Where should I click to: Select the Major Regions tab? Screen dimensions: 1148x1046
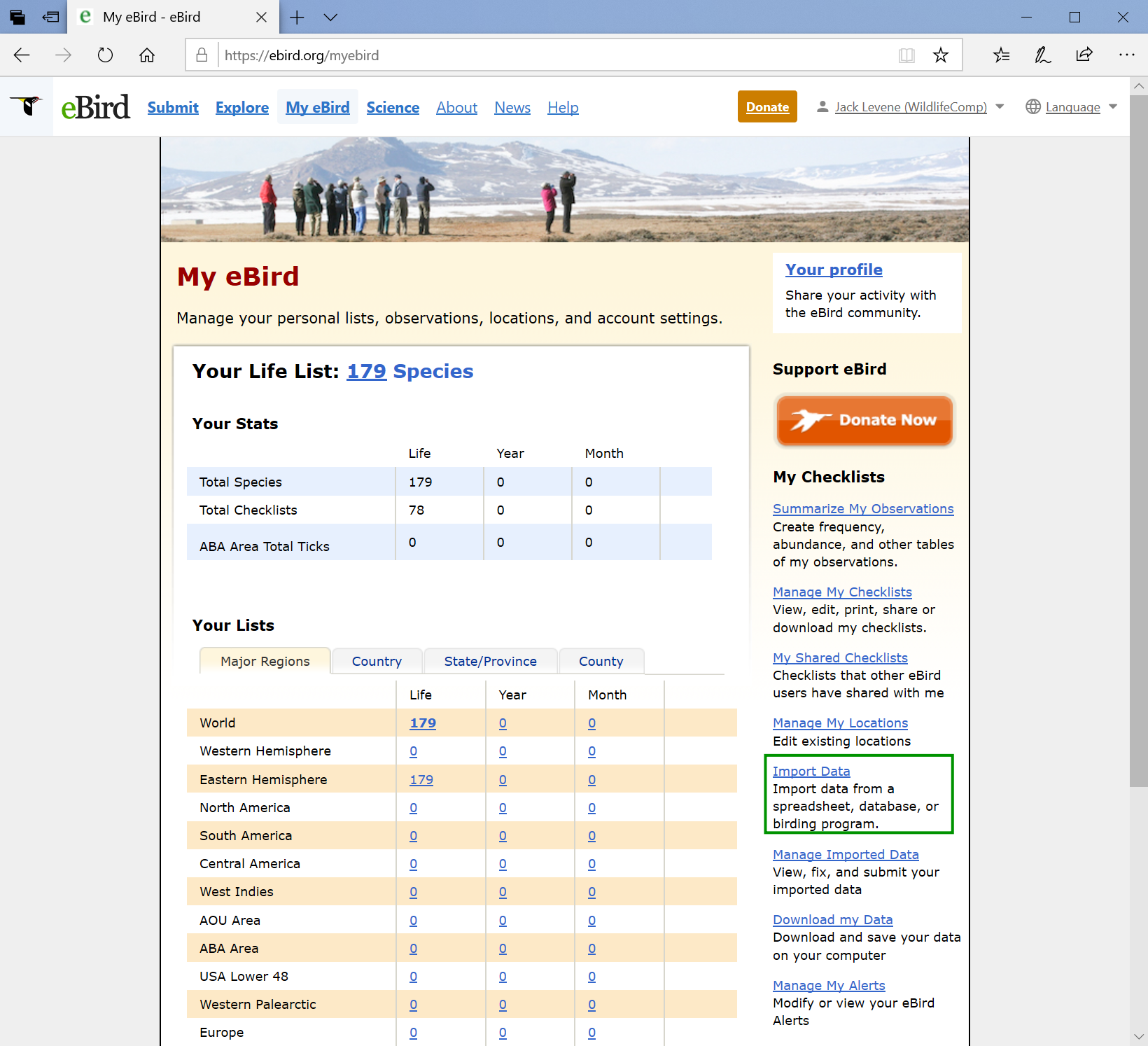click(x=265, y=661)
